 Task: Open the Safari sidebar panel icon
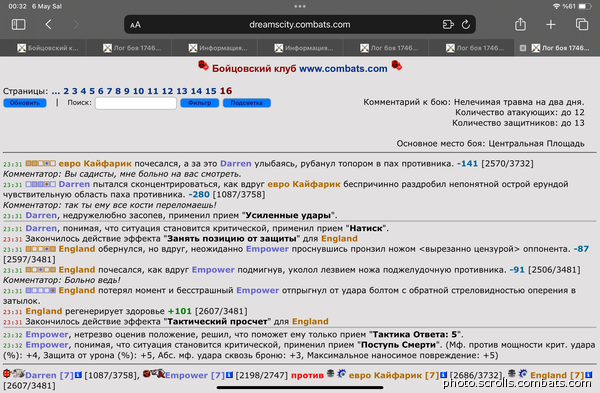pos(18,24)
